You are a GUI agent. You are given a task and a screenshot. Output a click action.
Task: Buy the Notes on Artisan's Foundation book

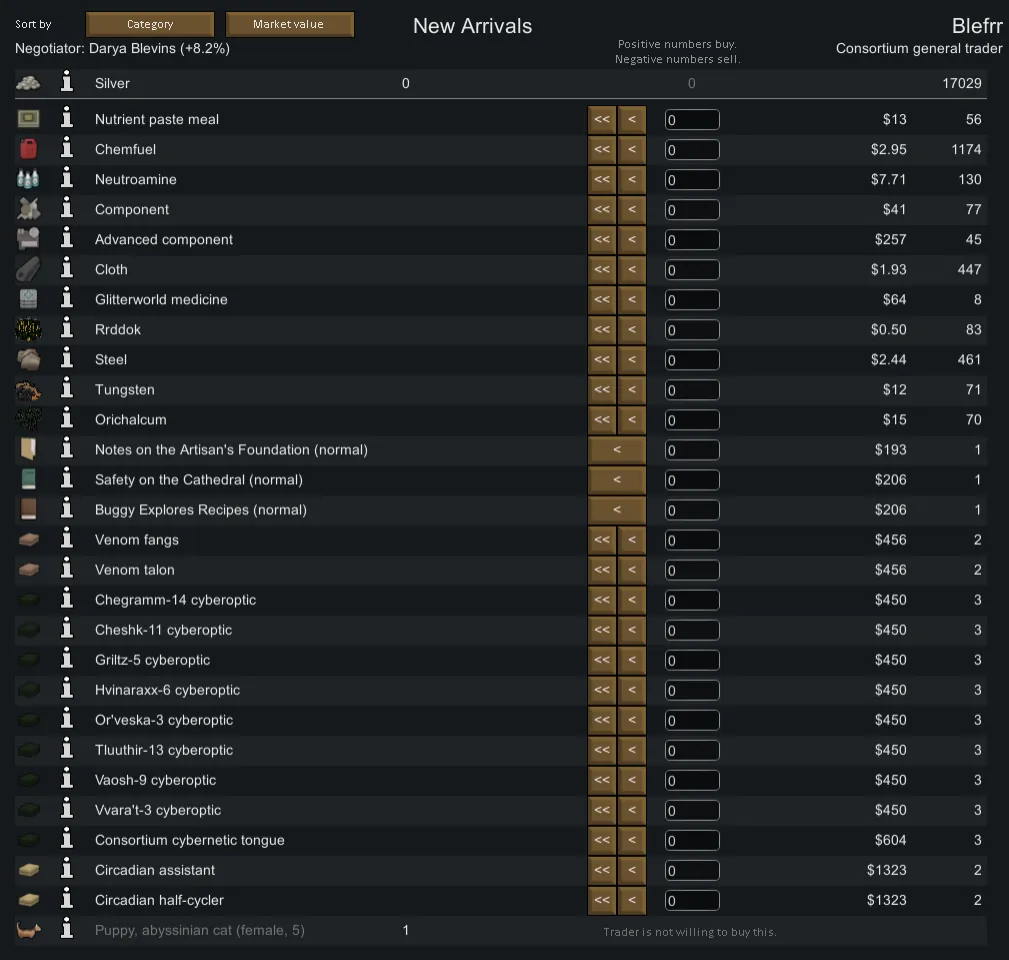616,450
